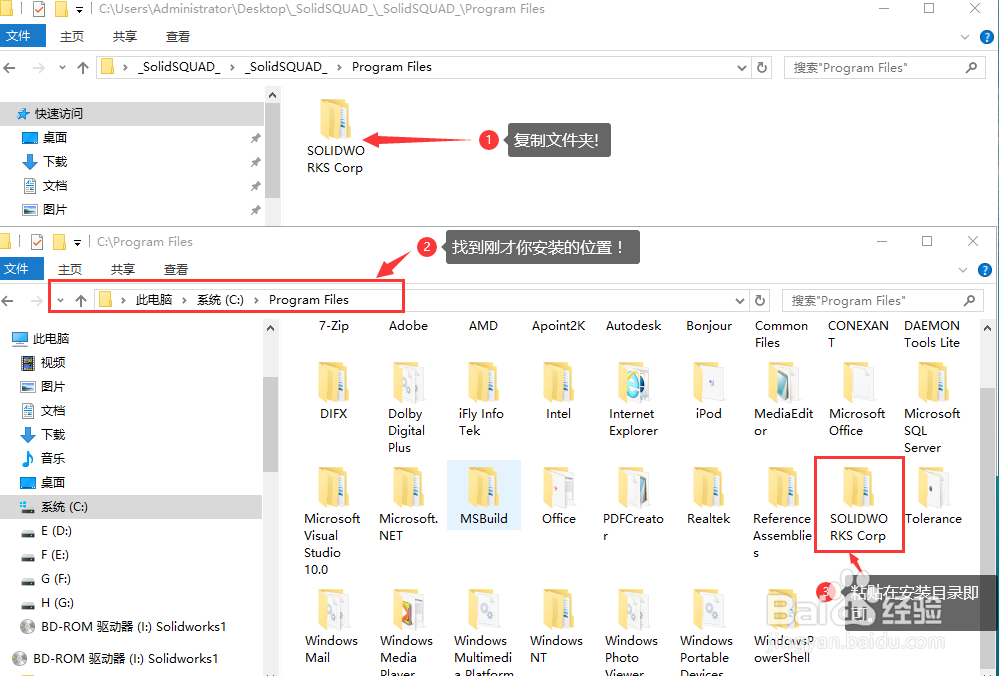Expand ribbon in upper window

[965, 38]
